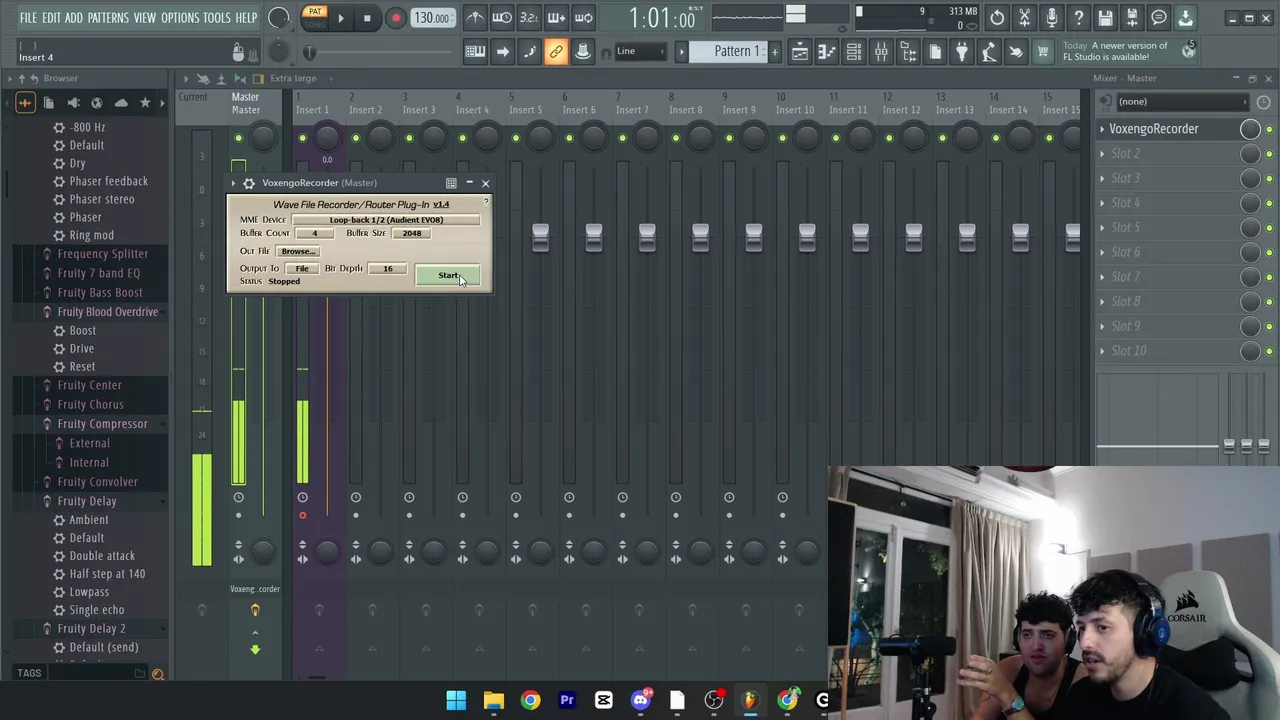Open the FILE menu
This screenshot has width=1280, height=720.
[28, 18]
